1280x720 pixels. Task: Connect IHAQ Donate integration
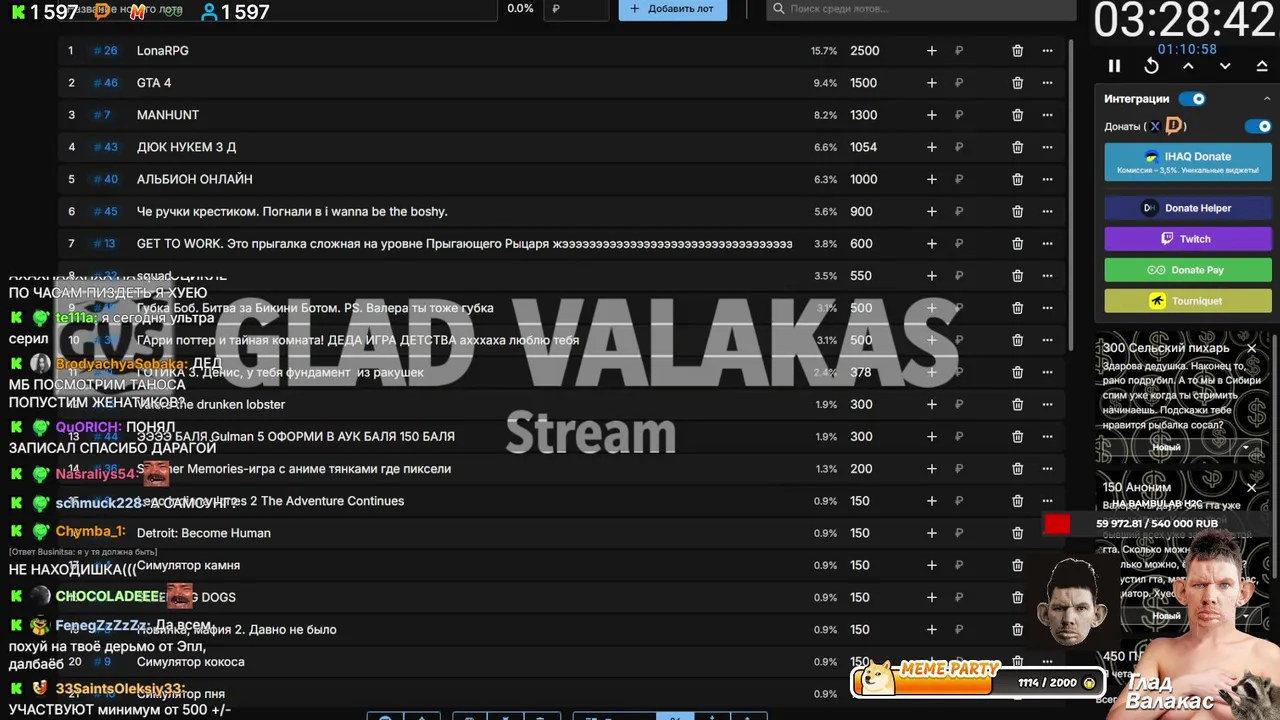click(1188, 162)
